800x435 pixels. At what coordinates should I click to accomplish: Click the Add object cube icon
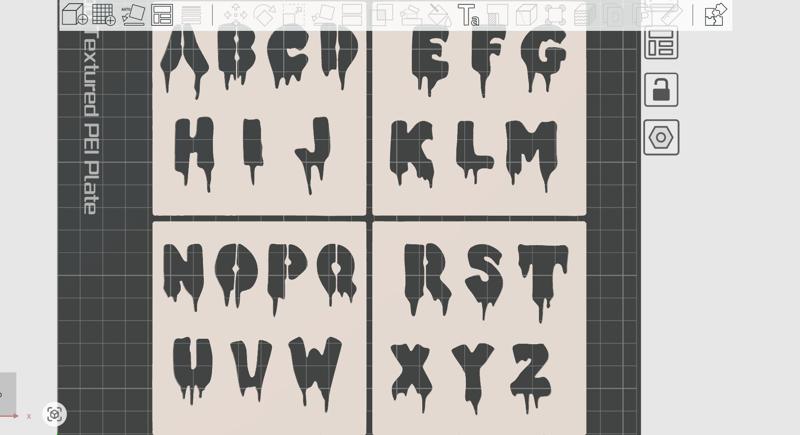[74, 14]
